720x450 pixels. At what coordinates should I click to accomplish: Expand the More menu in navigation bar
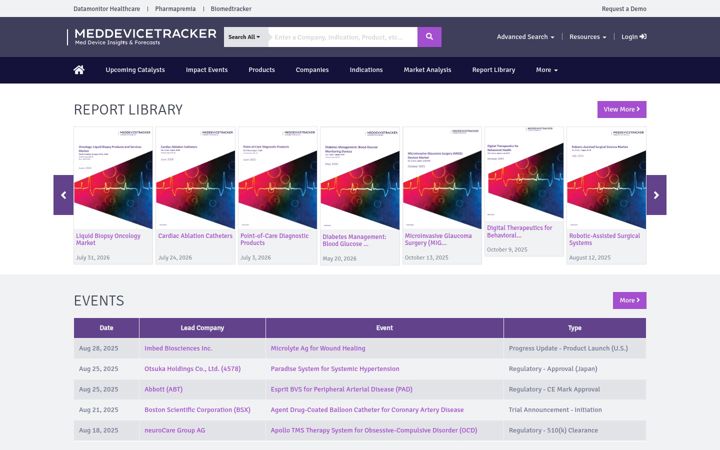tap(546, 70)
